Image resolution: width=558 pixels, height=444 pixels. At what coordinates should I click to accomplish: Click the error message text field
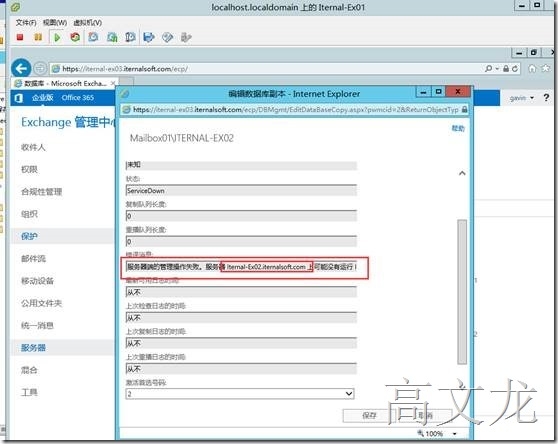241,266
